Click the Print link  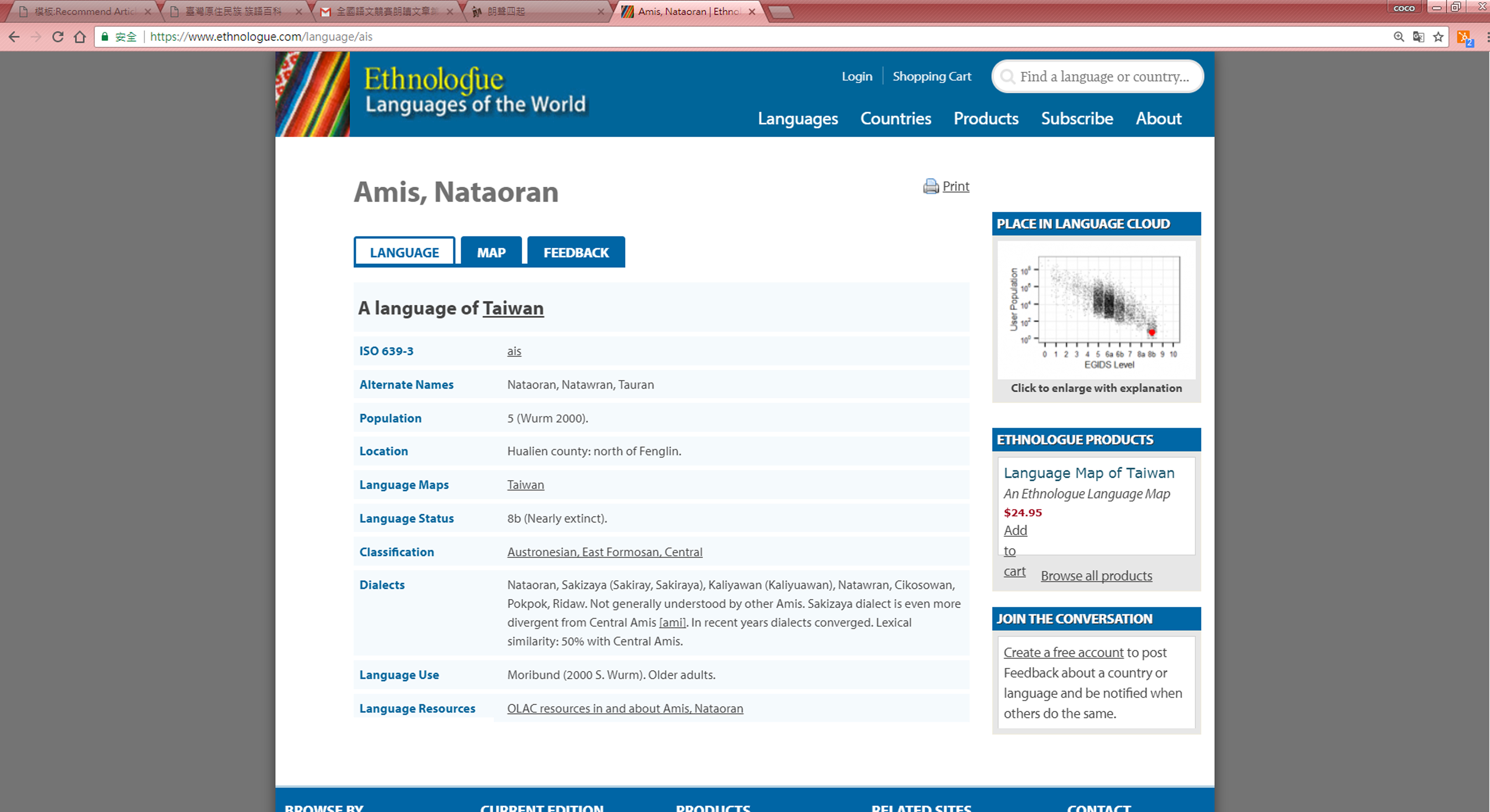(956, 186)
